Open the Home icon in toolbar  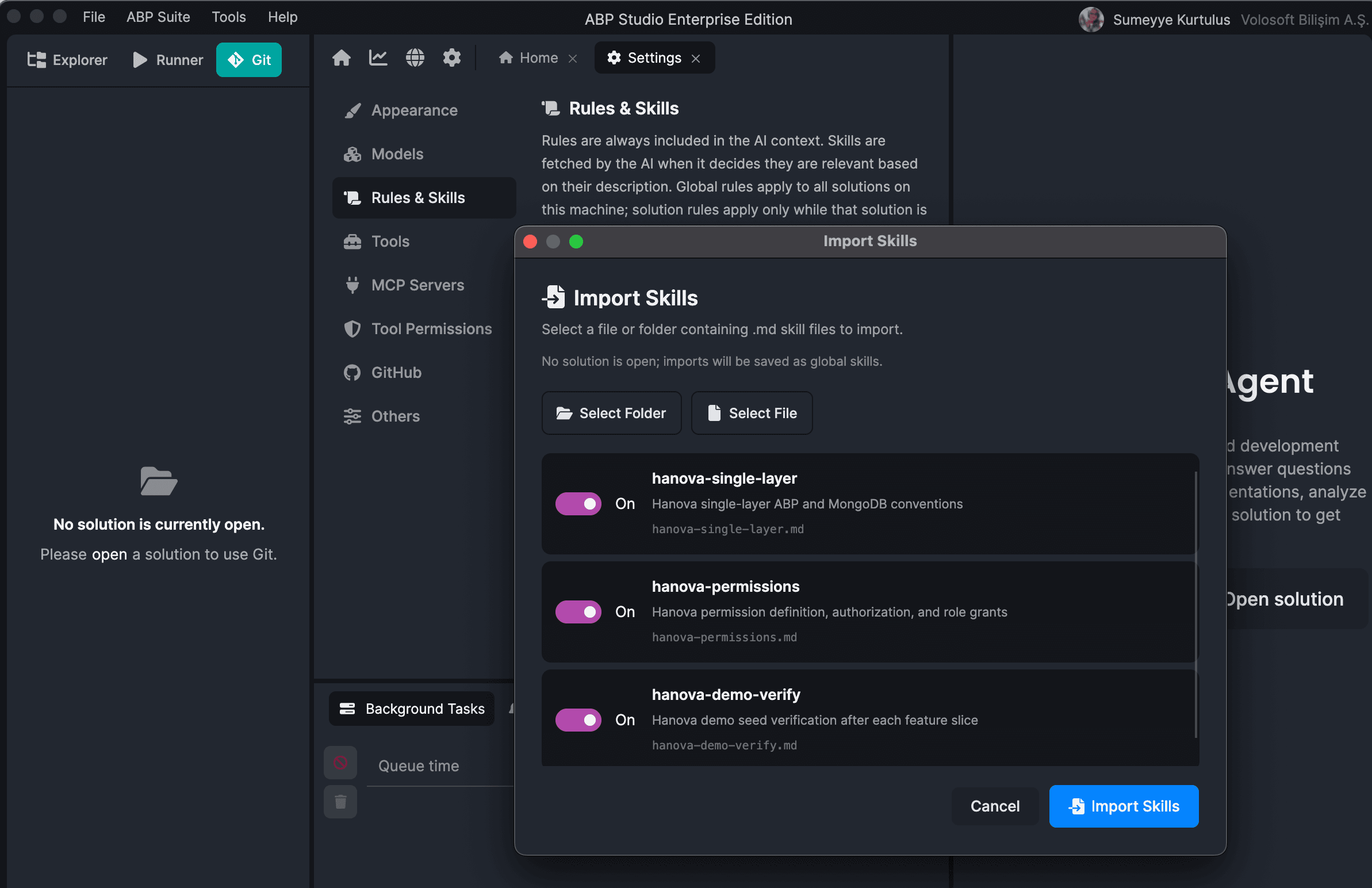pos(341,58)
